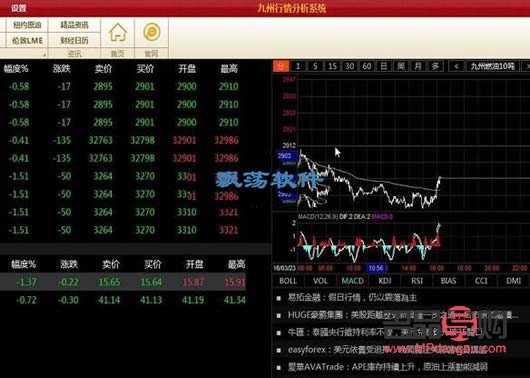The width and height of the screenshot is (530, 378).
Task: Show the DMI indicator
Action: point(513,281)
